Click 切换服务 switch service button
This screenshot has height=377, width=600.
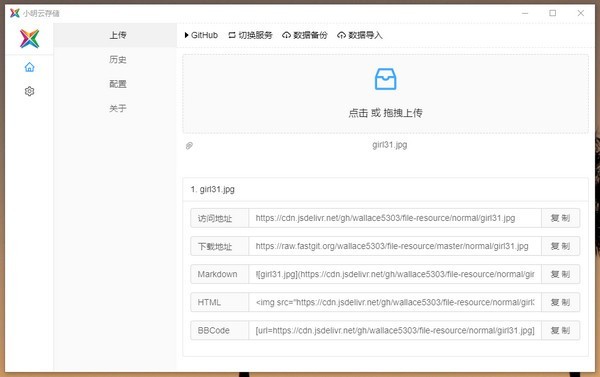(250, 35)
